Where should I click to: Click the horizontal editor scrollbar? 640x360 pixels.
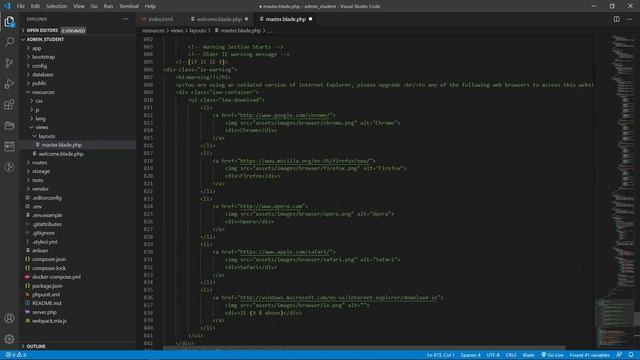point(364,348)
